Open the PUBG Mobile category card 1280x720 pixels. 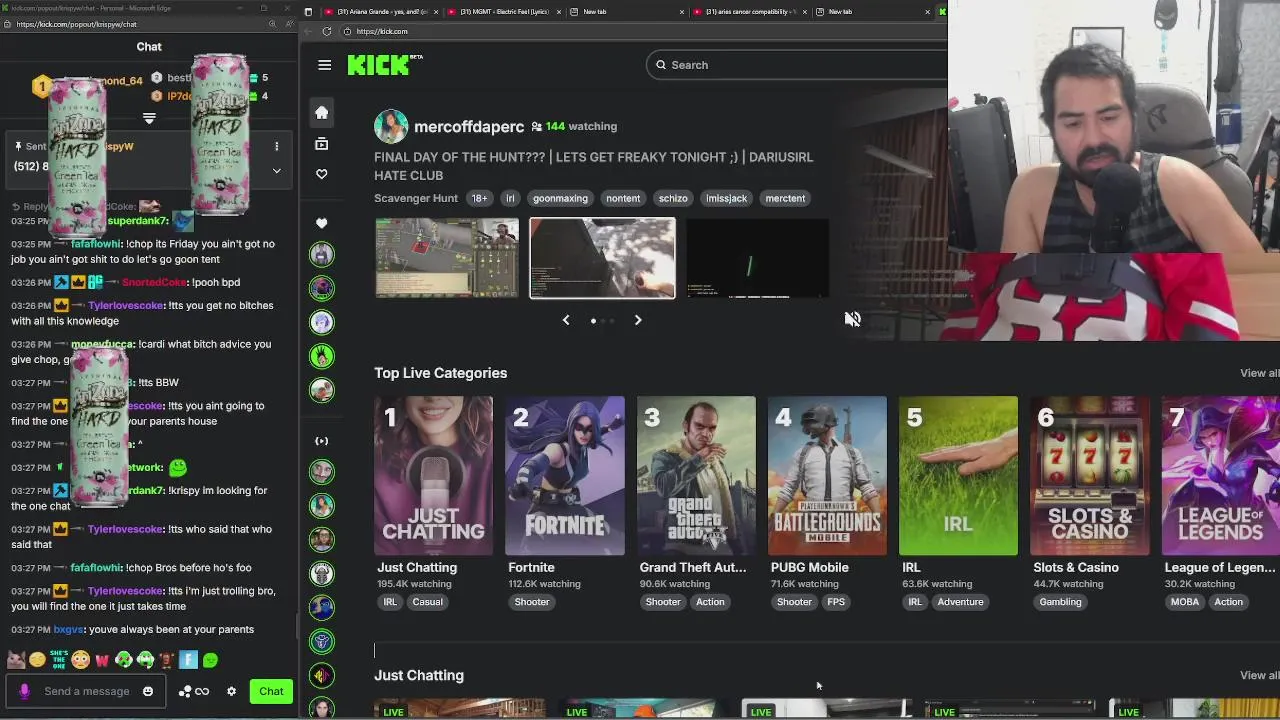point(827,476)
